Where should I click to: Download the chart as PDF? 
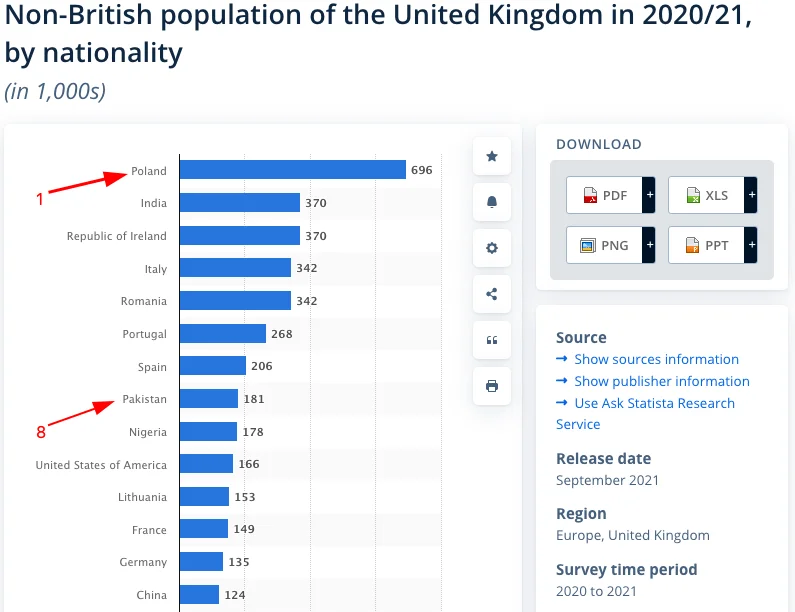604,195
